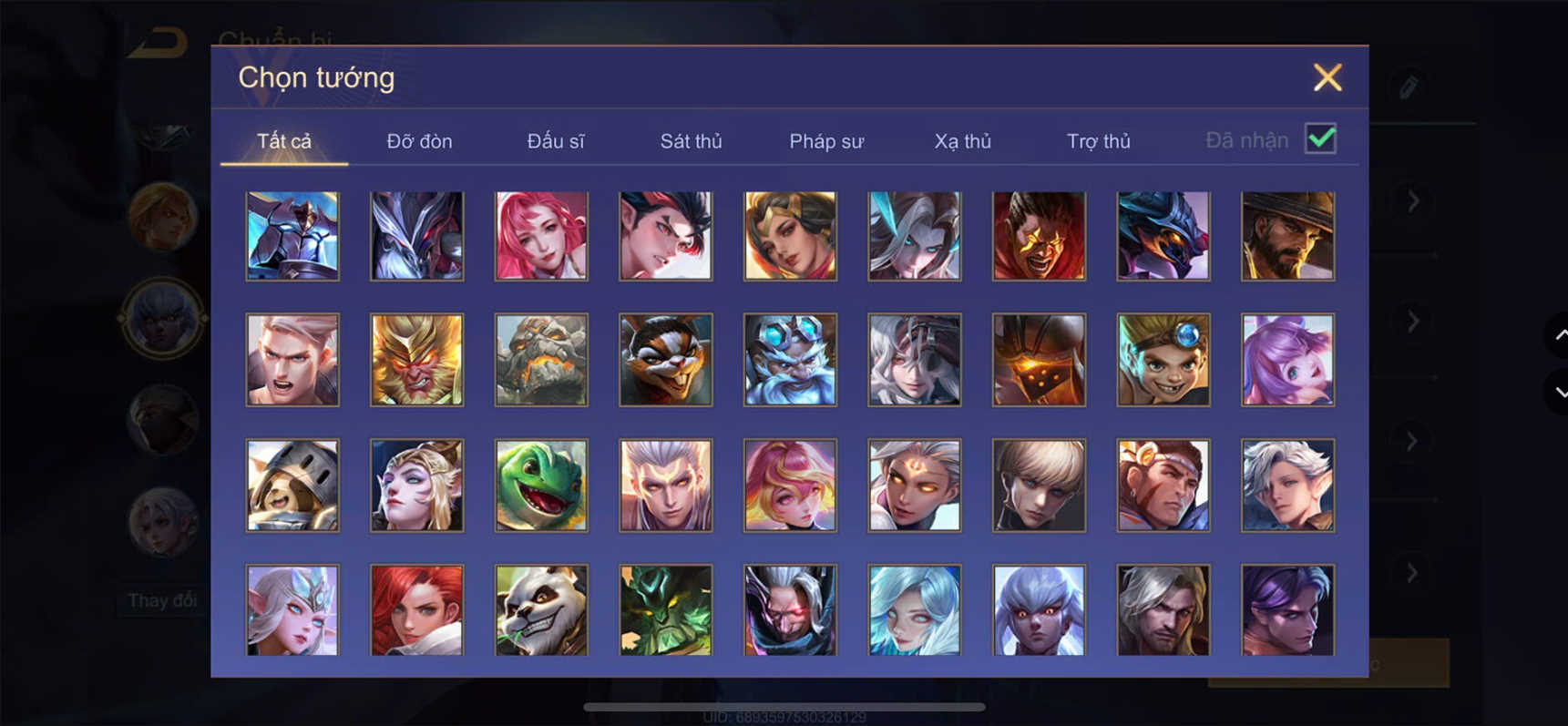This screenshot has height=726, width=1568.
Task: Choose the stone golem hero portrait
Action: click(541, 360)
